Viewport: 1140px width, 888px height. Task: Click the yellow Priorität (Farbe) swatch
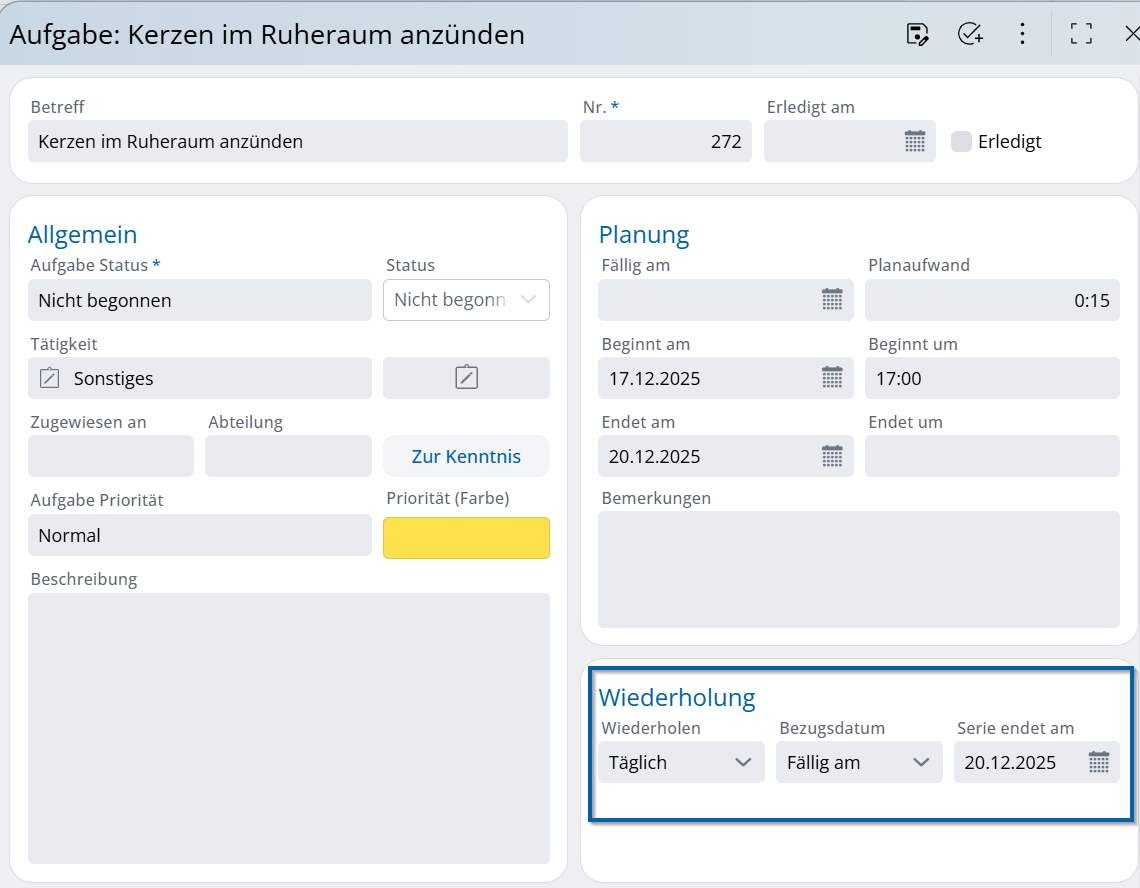[x=466, y=538]
